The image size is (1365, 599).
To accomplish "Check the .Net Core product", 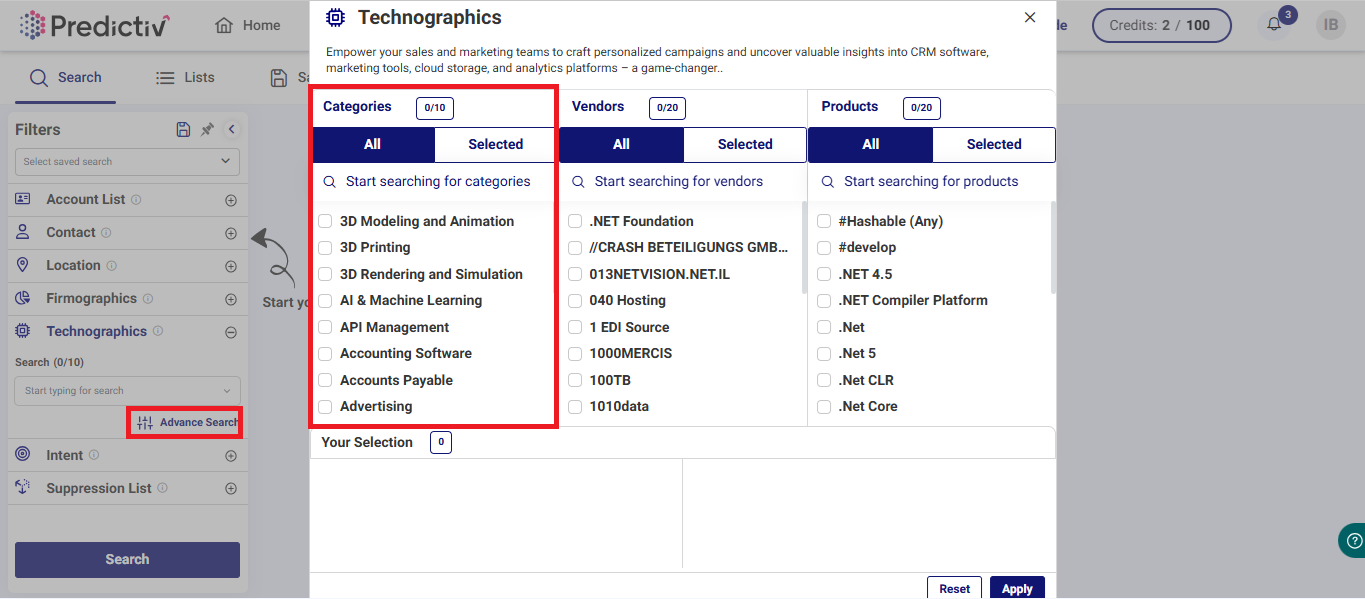I will [824, 406].
